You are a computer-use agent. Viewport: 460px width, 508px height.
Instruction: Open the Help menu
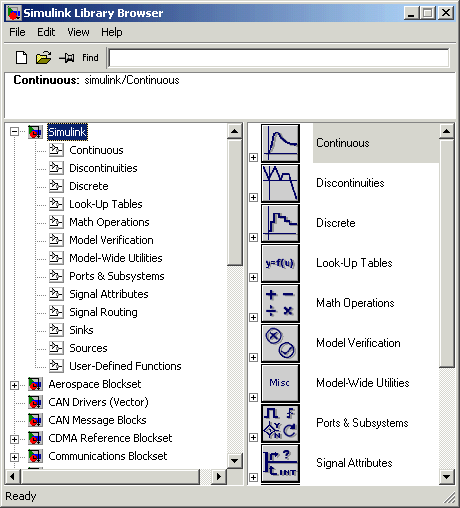[112, 32]
